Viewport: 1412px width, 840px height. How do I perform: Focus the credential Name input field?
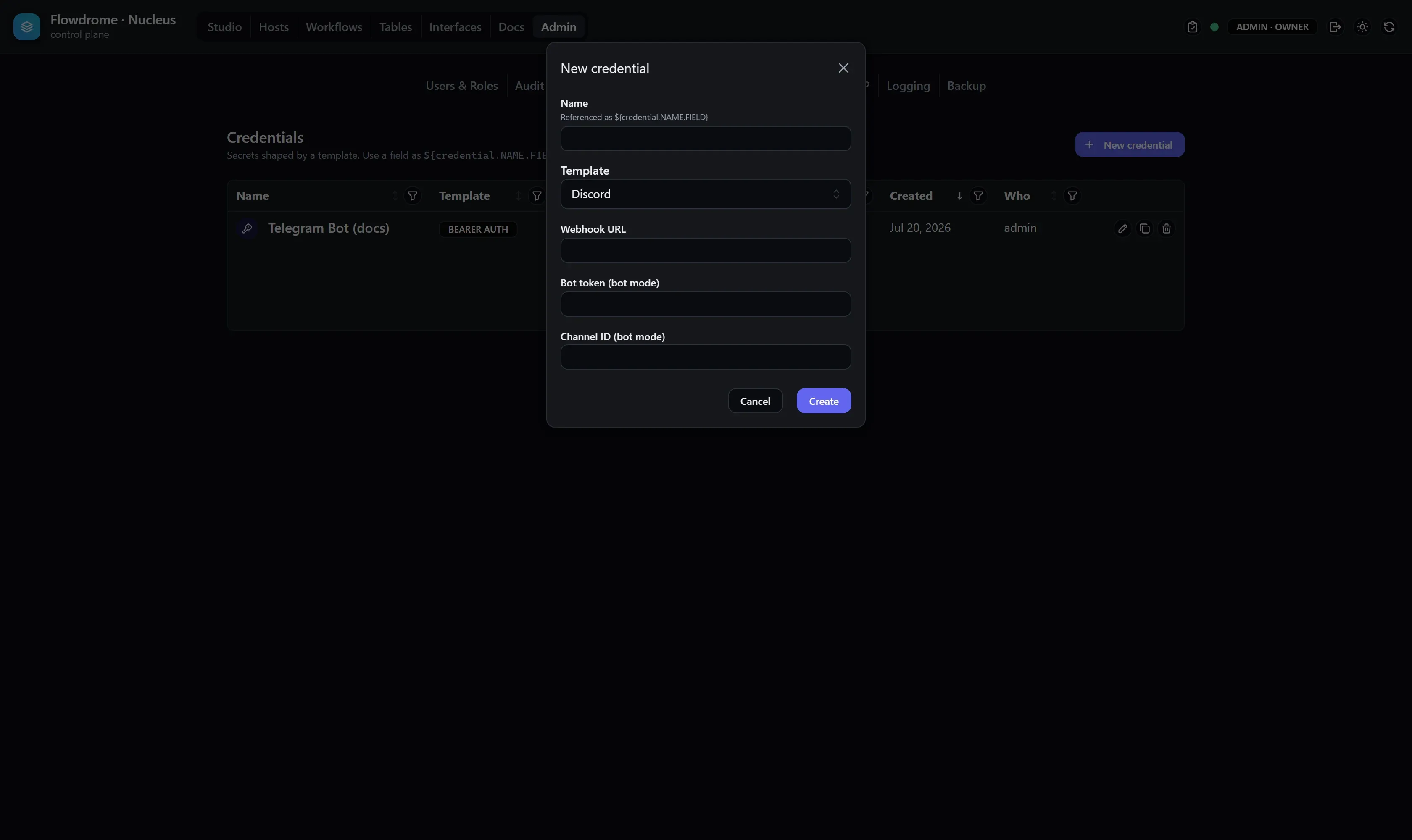(705, 139)
